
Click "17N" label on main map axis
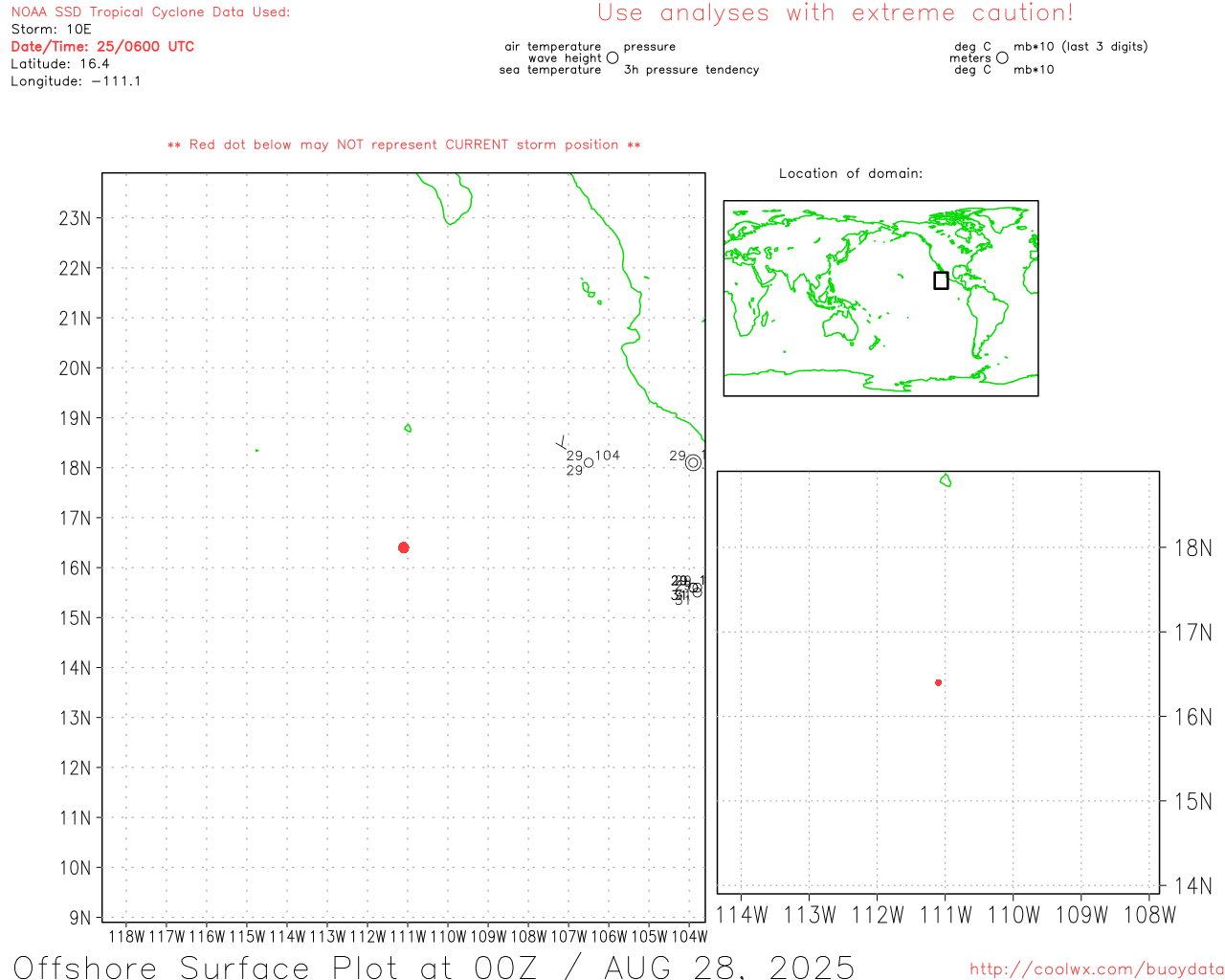(76, 518)
